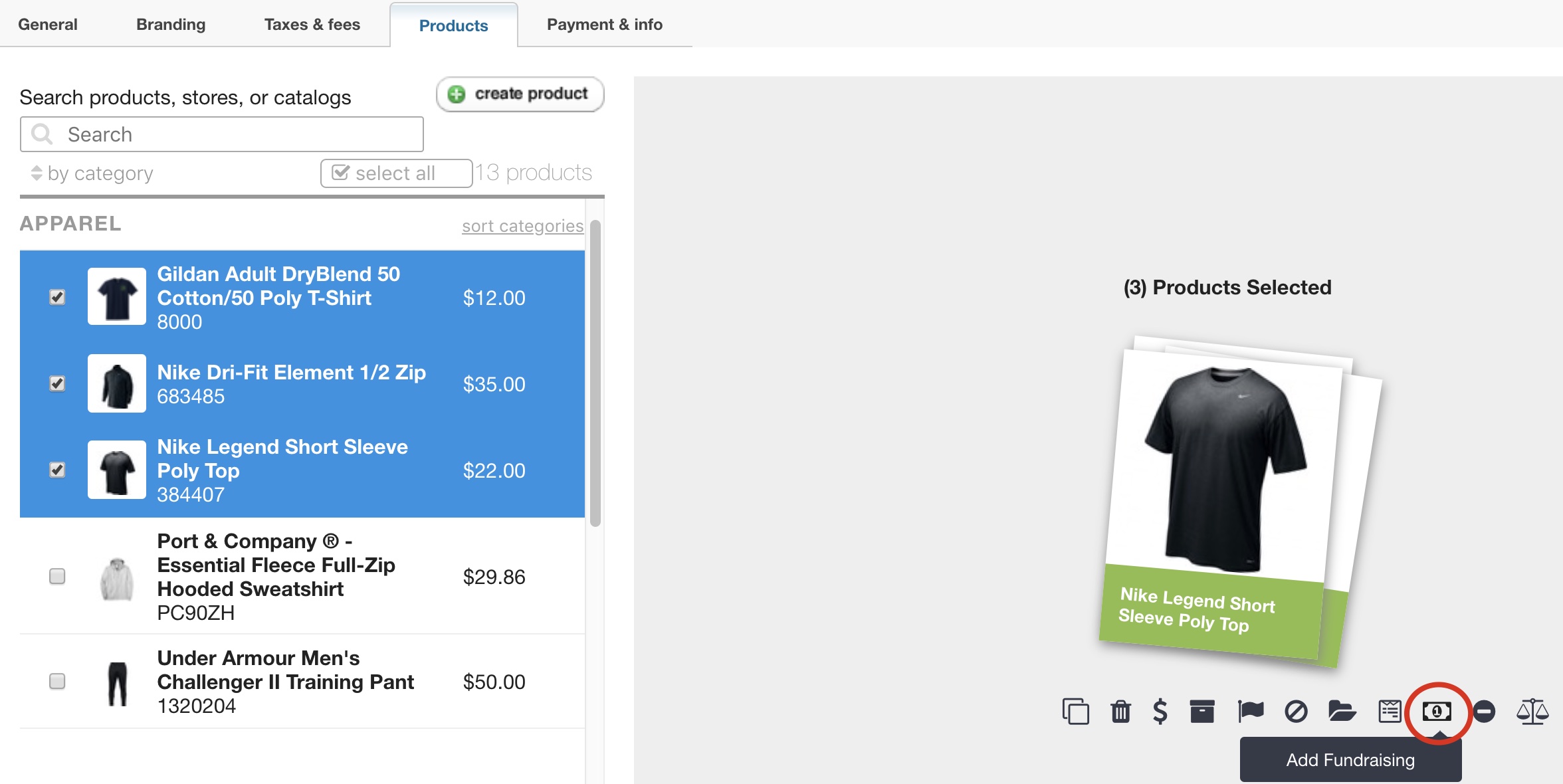This screenshot has width=1563, height=784.
Task: Click the balance scales icon
Action: pyautogui.click(x=1532, y=712)
